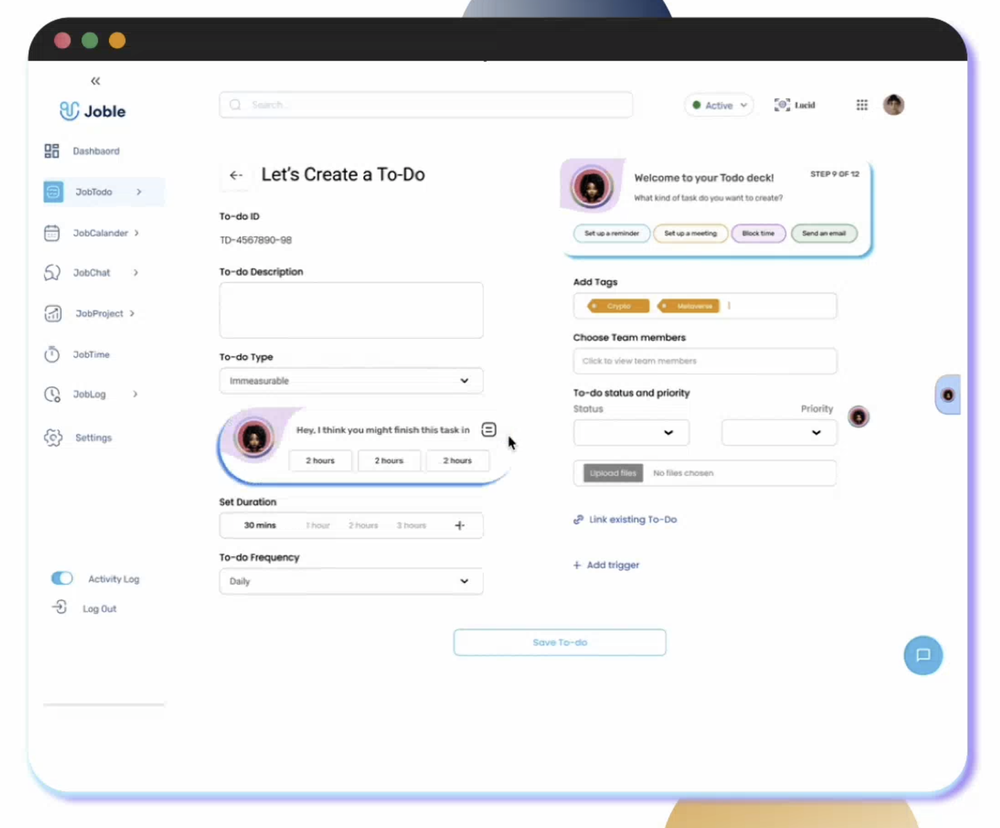This screenshot has width=1000, height=828.
Task: Open the chat bubble floating button
Action: click(x=923, y=655)
